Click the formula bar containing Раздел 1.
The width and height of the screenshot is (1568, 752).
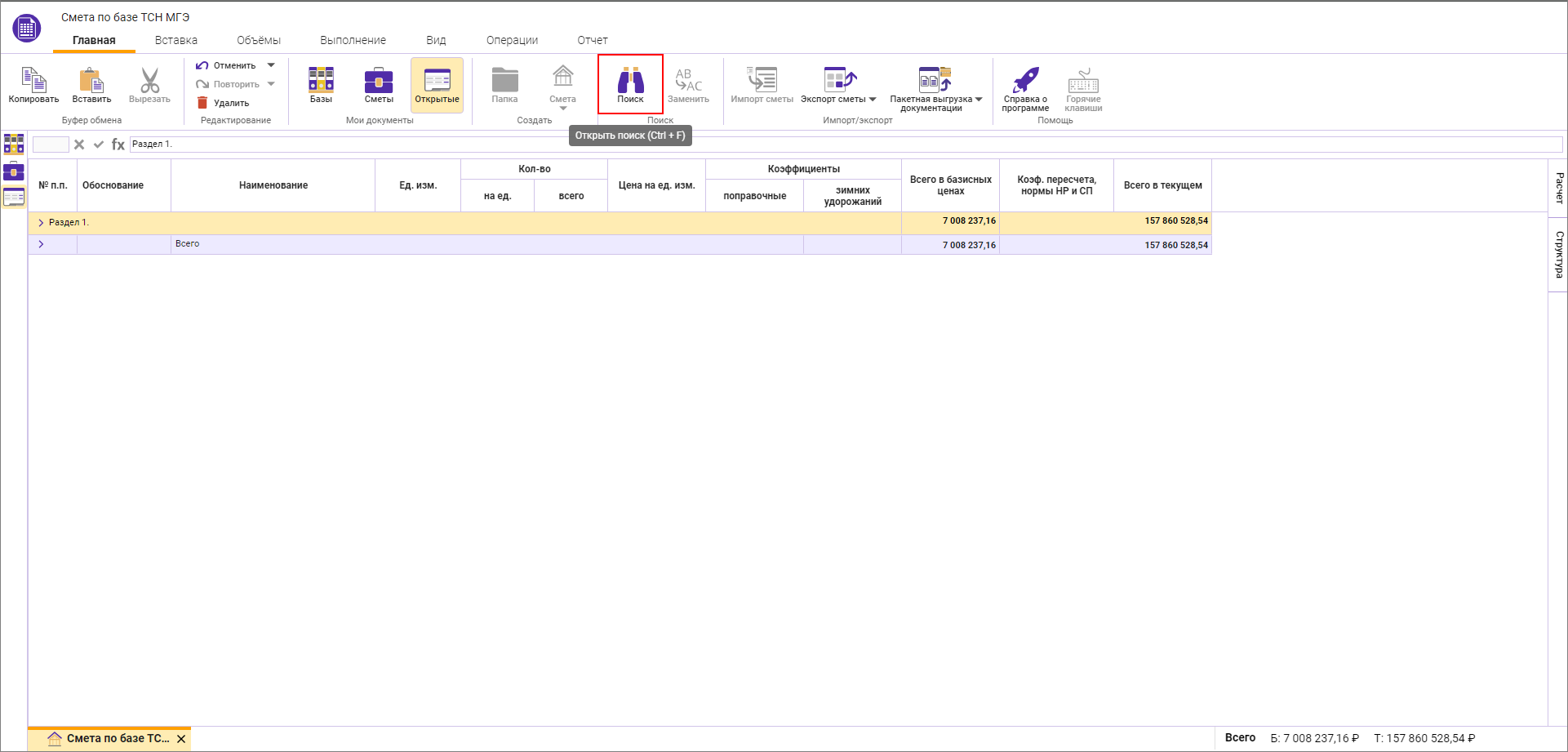846,145
